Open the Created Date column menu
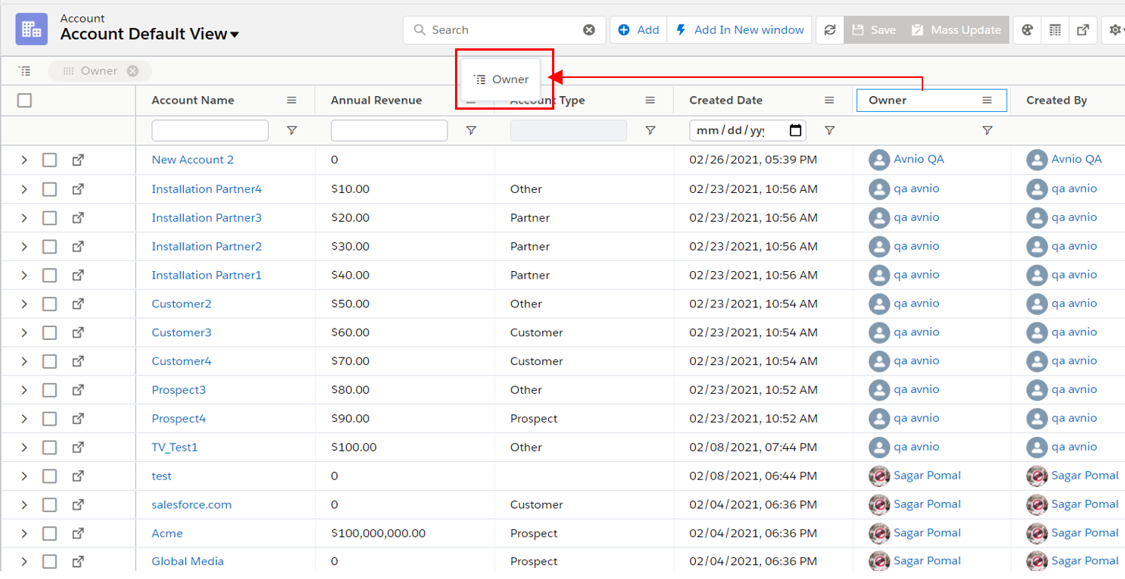The image size is (1125, 579). point(829,100)
